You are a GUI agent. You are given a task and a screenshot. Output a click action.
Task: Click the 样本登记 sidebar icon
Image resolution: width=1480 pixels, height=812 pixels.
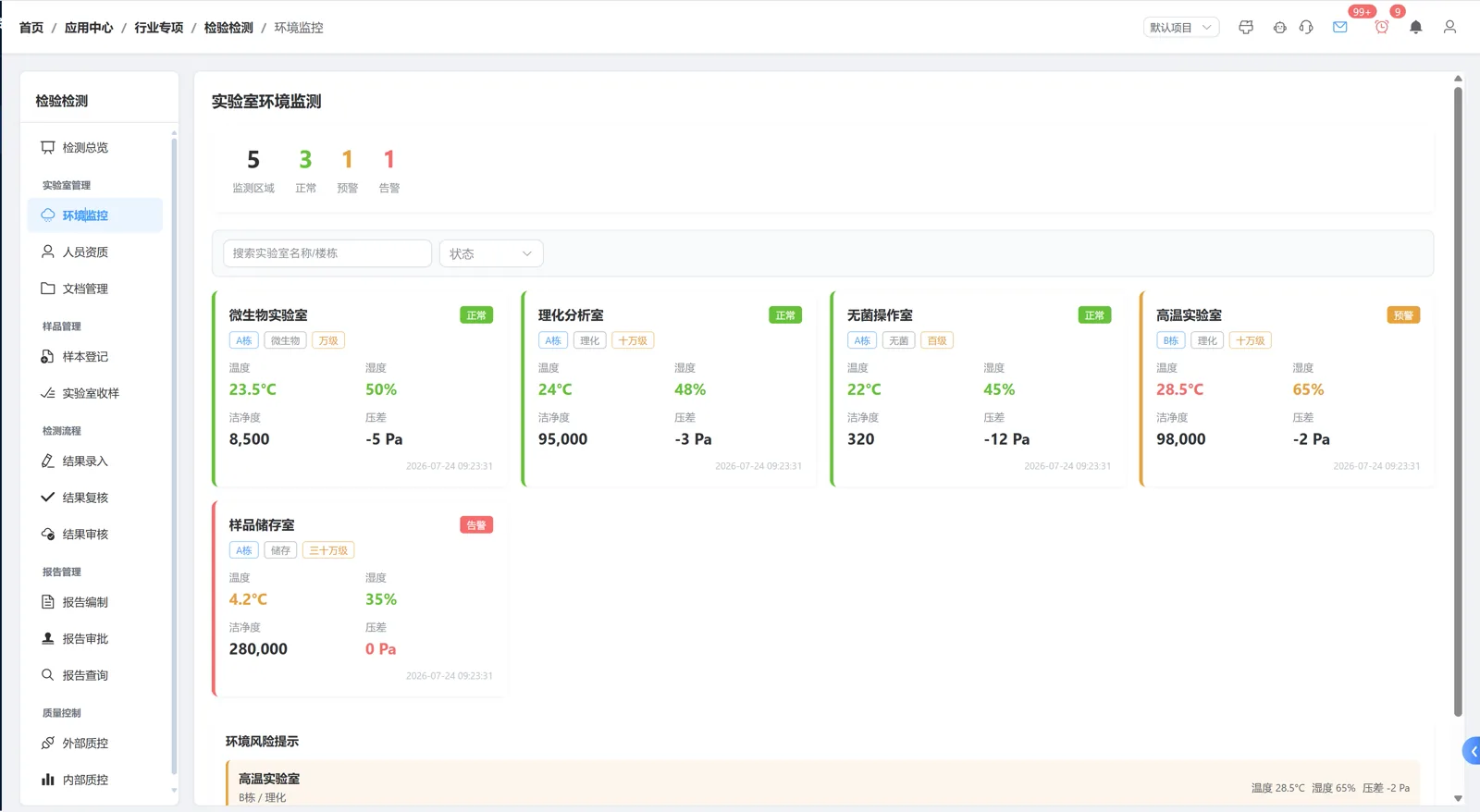[48, 357]
